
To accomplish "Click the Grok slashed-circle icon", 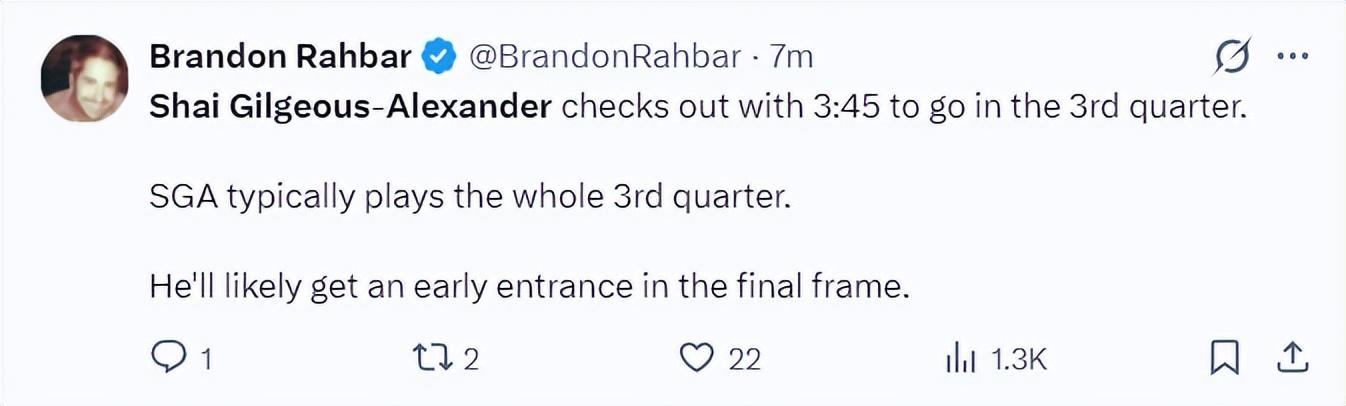I will pyautogui.click(x=1232, y=58).
